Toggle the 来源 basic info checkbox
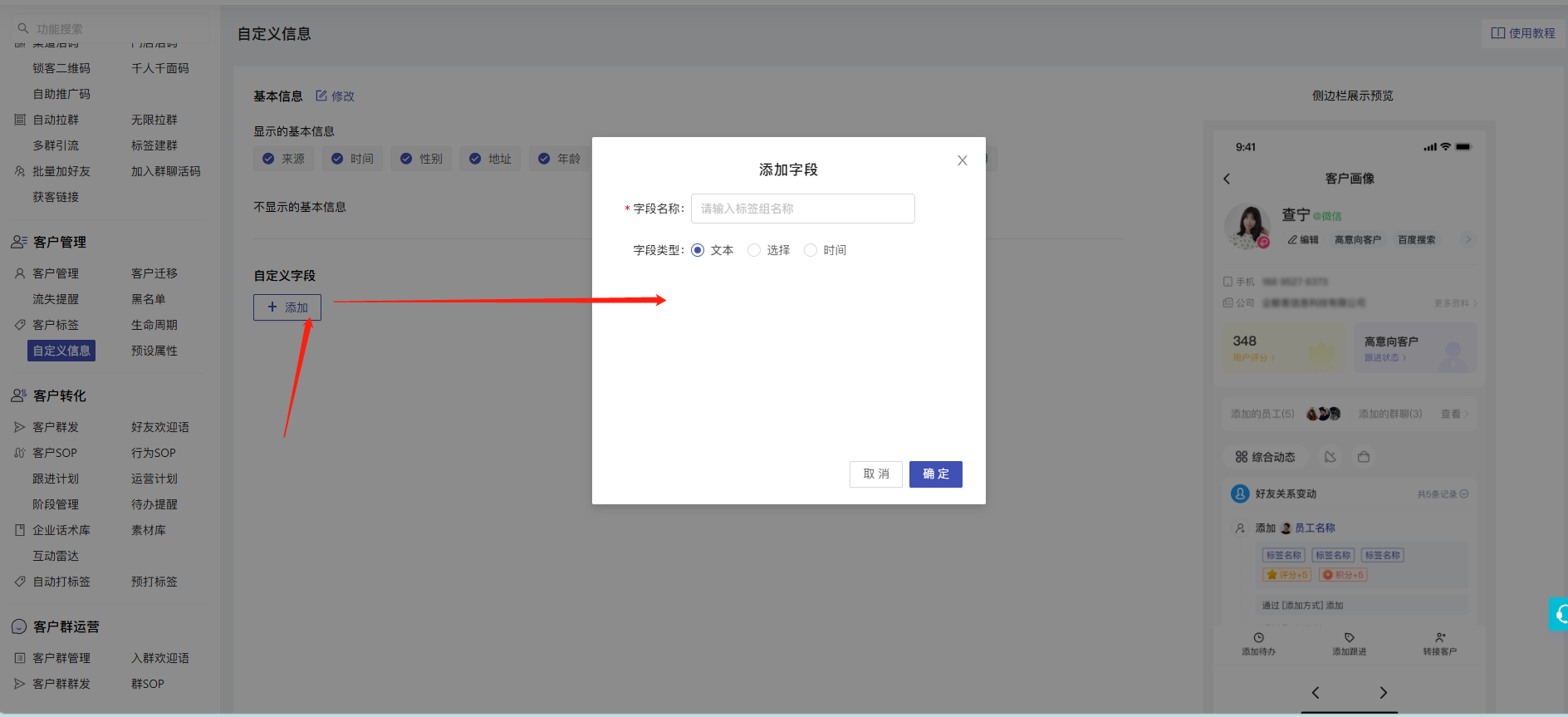Viewport: 1568px width, 717px height. tap(268, 159)
